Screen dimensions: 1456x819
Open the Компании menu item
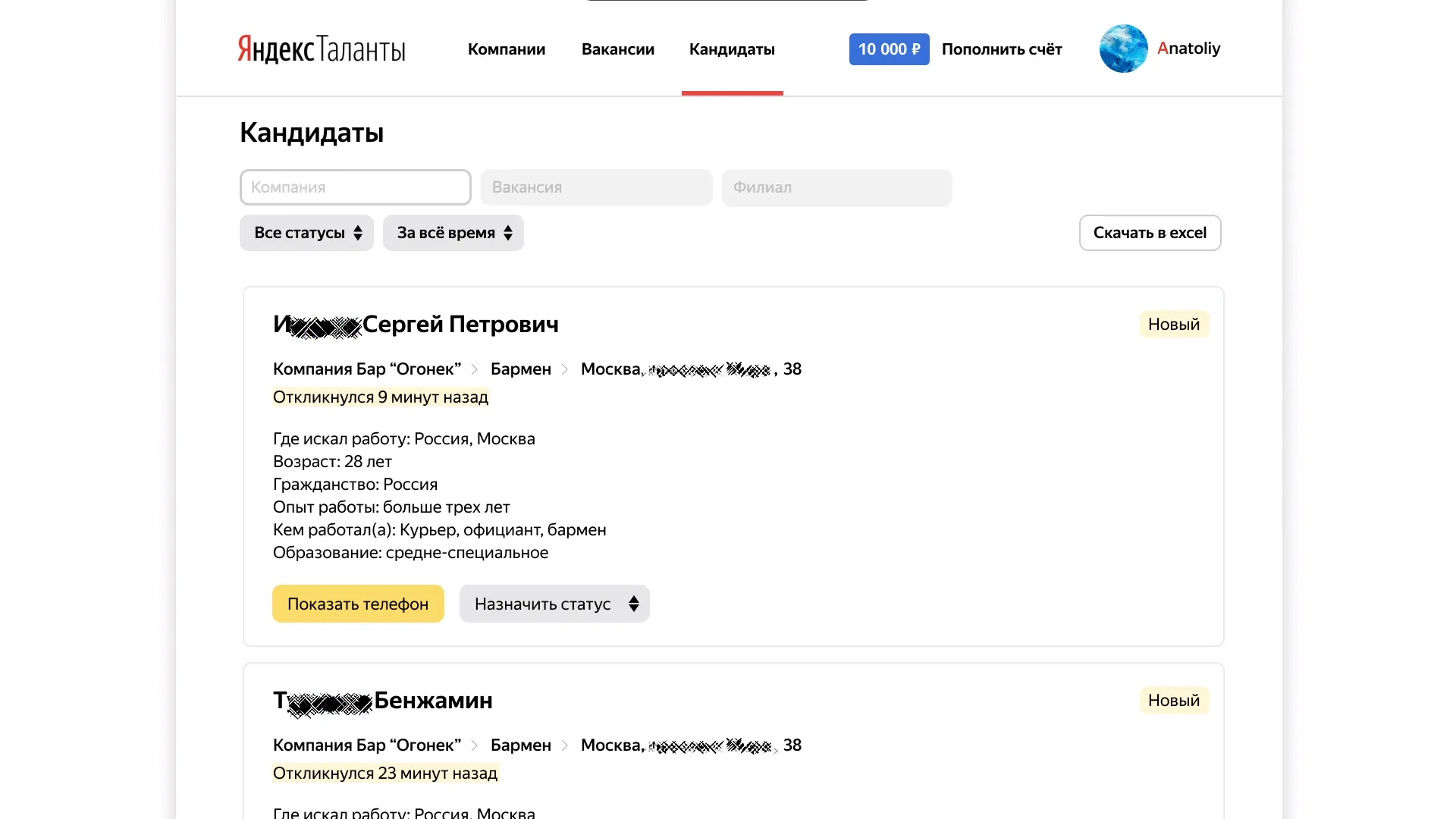(507, 49)
